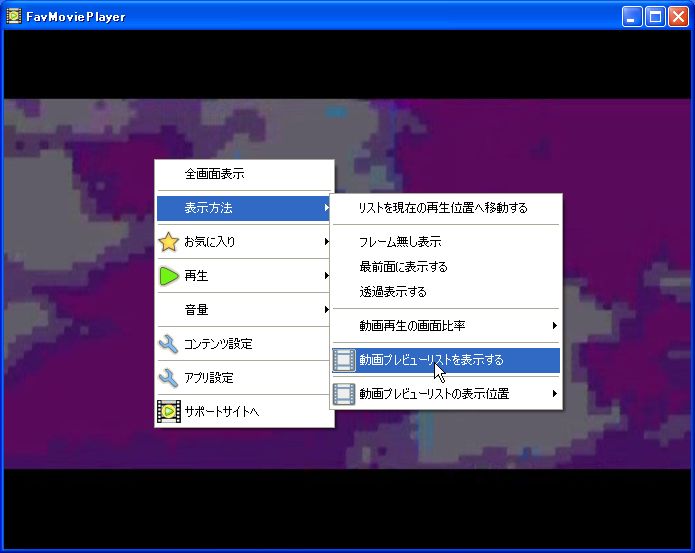695x553 pixels.
Task: Open 動画プレビューリストの表示位置 submenu
Action: [x=446, y=394]
